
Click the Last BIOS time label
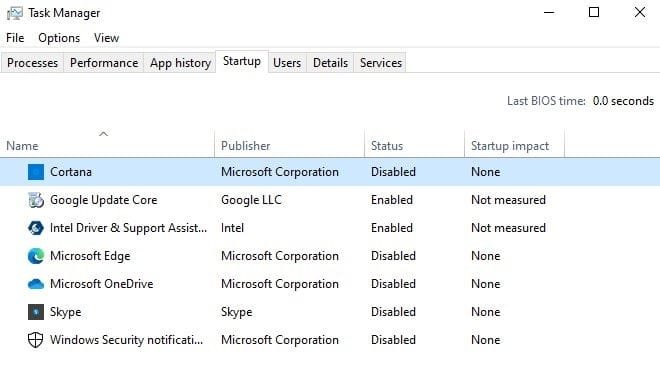[x=546, y=101]
